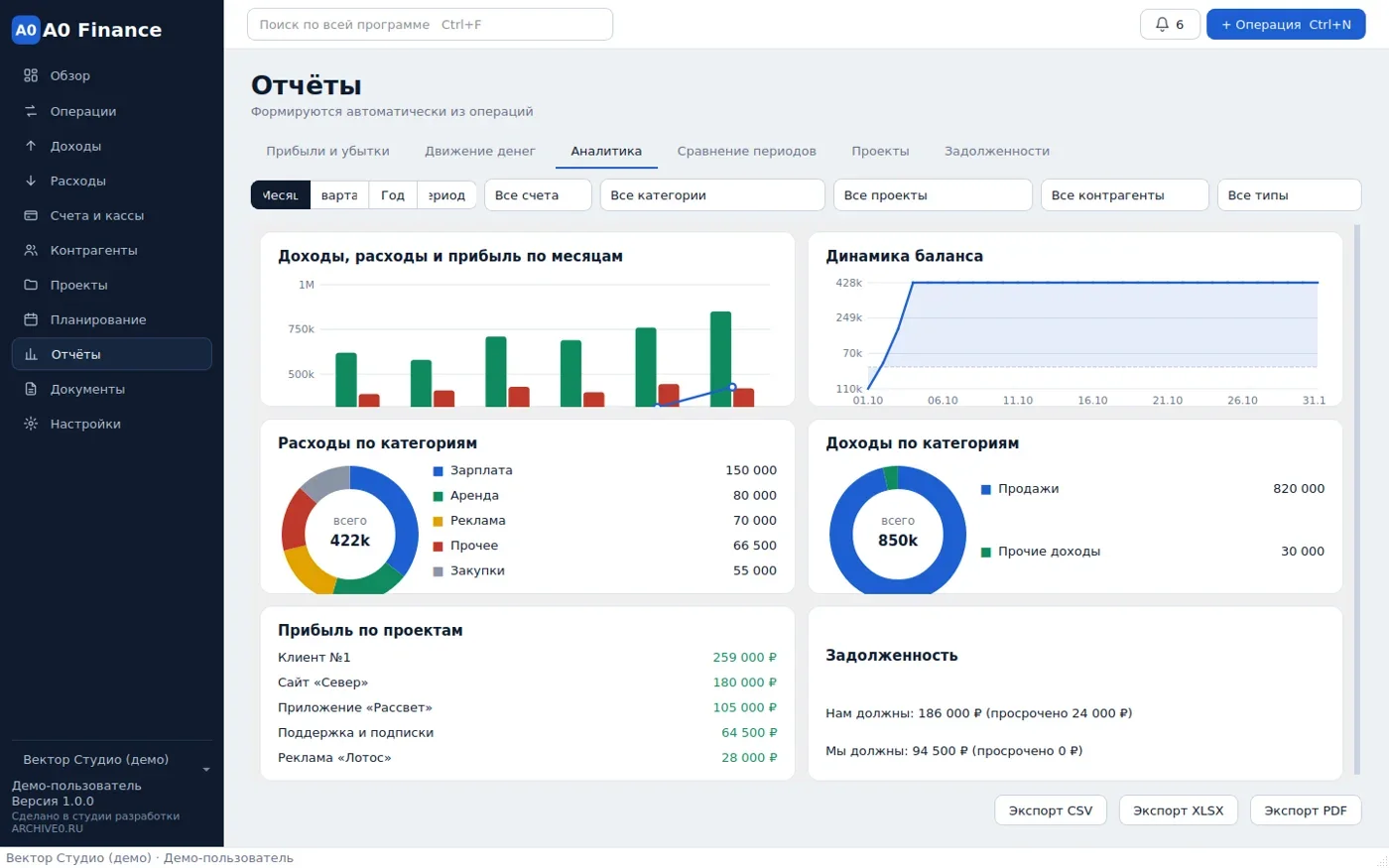
Task: Select the Год period toggle
Action: [x=393, y=195]
